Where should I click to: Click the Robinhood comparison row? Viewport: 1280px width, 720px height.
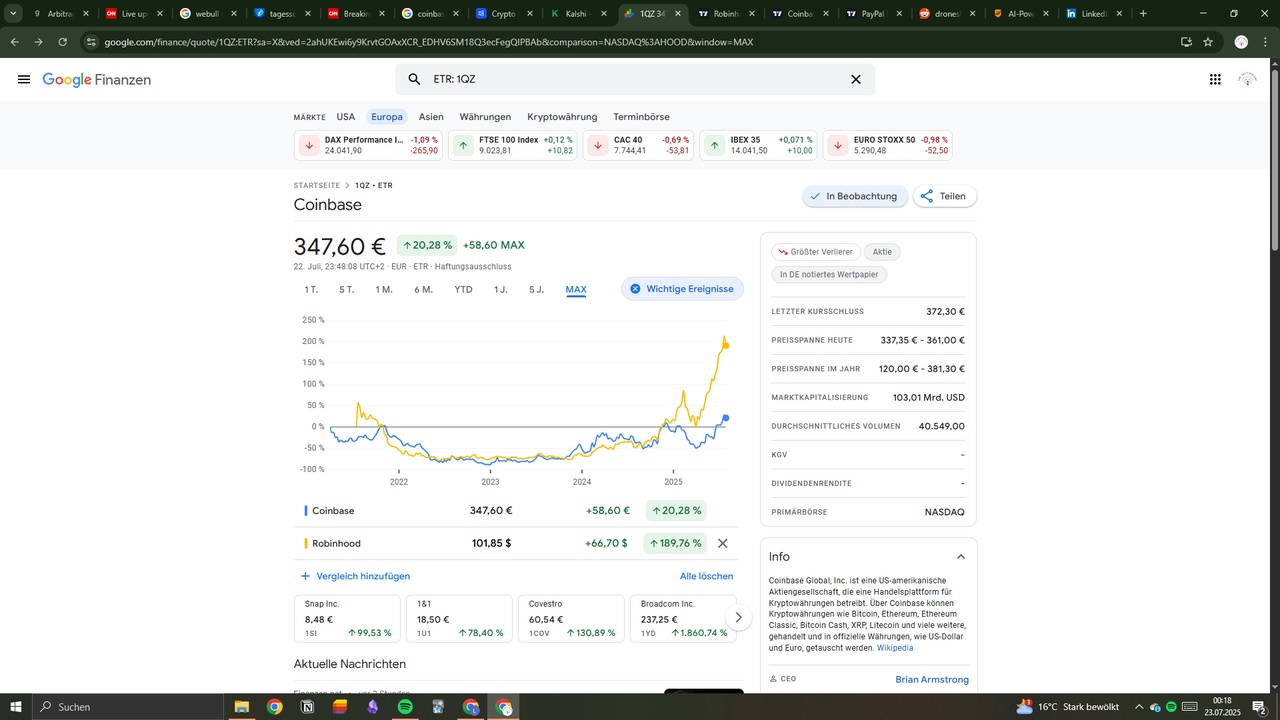pyautogui.click(x=516, y=543)
